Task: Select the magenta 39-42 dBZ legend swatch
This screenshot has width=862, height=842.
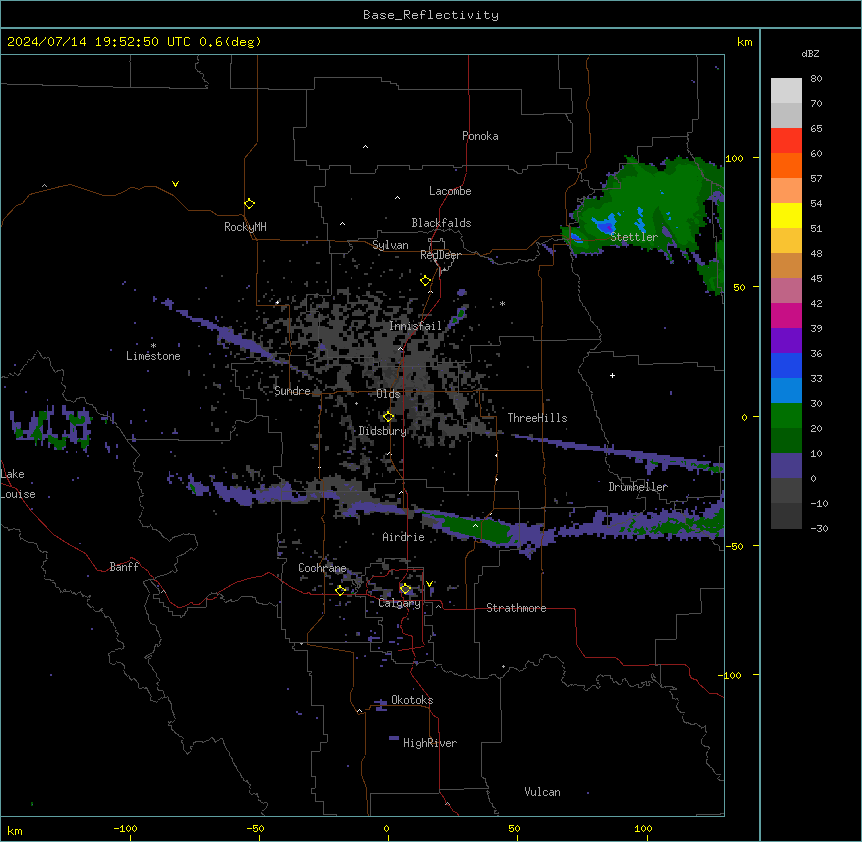Action: (786, 315)
